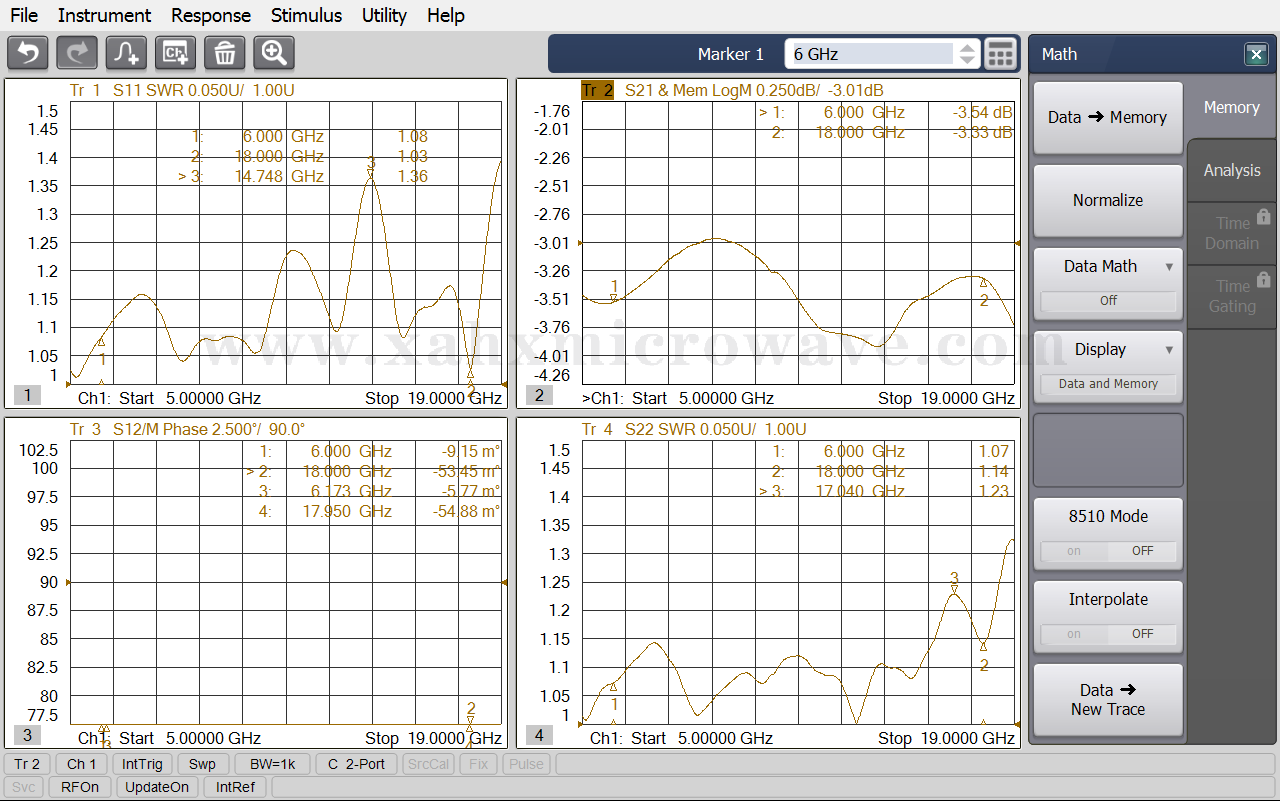Click the Add Trace waveform icon
Image resolution: width=1280 pixels, height=801 pixels.
[126, 53]
